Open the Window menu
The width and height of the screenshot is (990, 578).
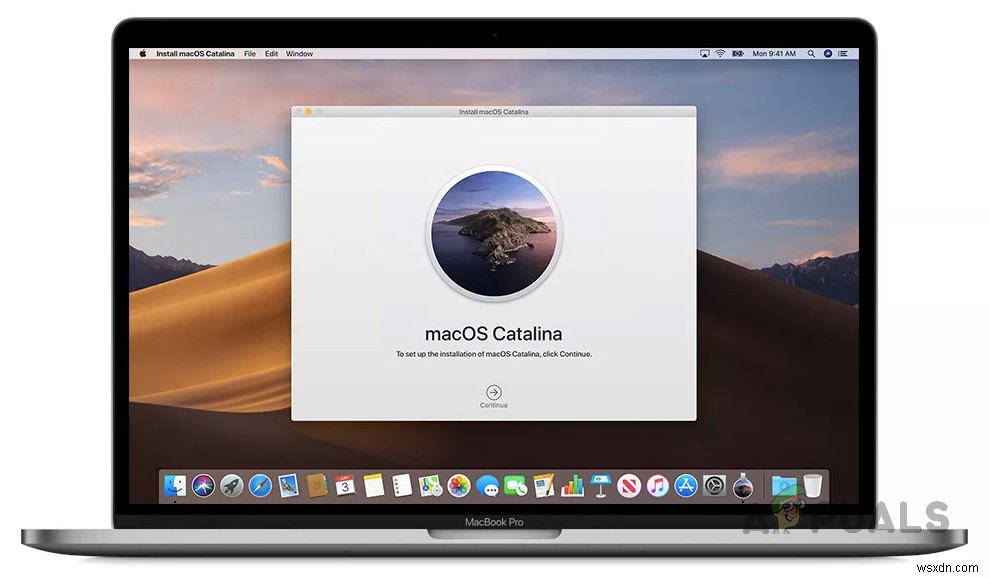tap(298, 53)
